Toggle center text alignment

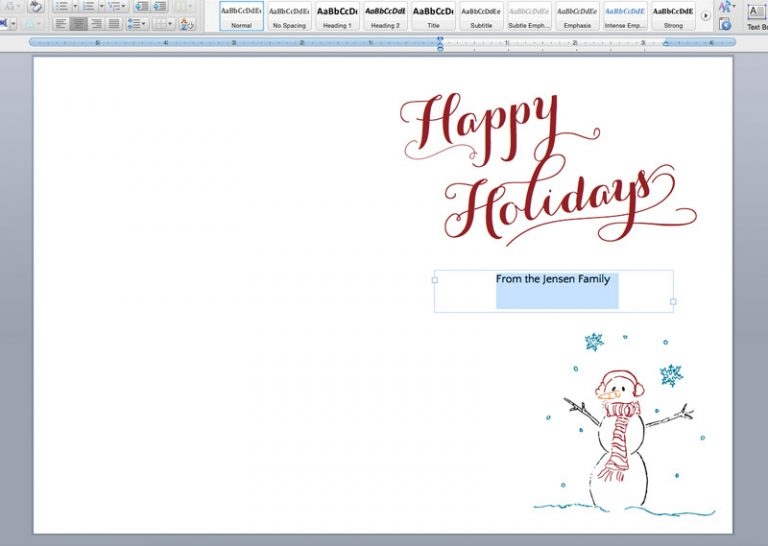tap(78, 24)
